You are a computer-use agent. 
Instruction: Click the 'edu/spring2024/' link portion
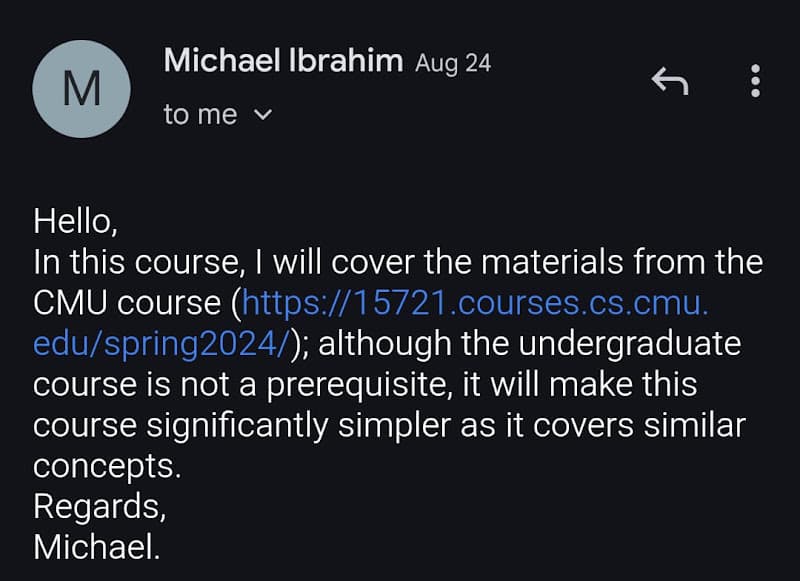click(161, 344)
